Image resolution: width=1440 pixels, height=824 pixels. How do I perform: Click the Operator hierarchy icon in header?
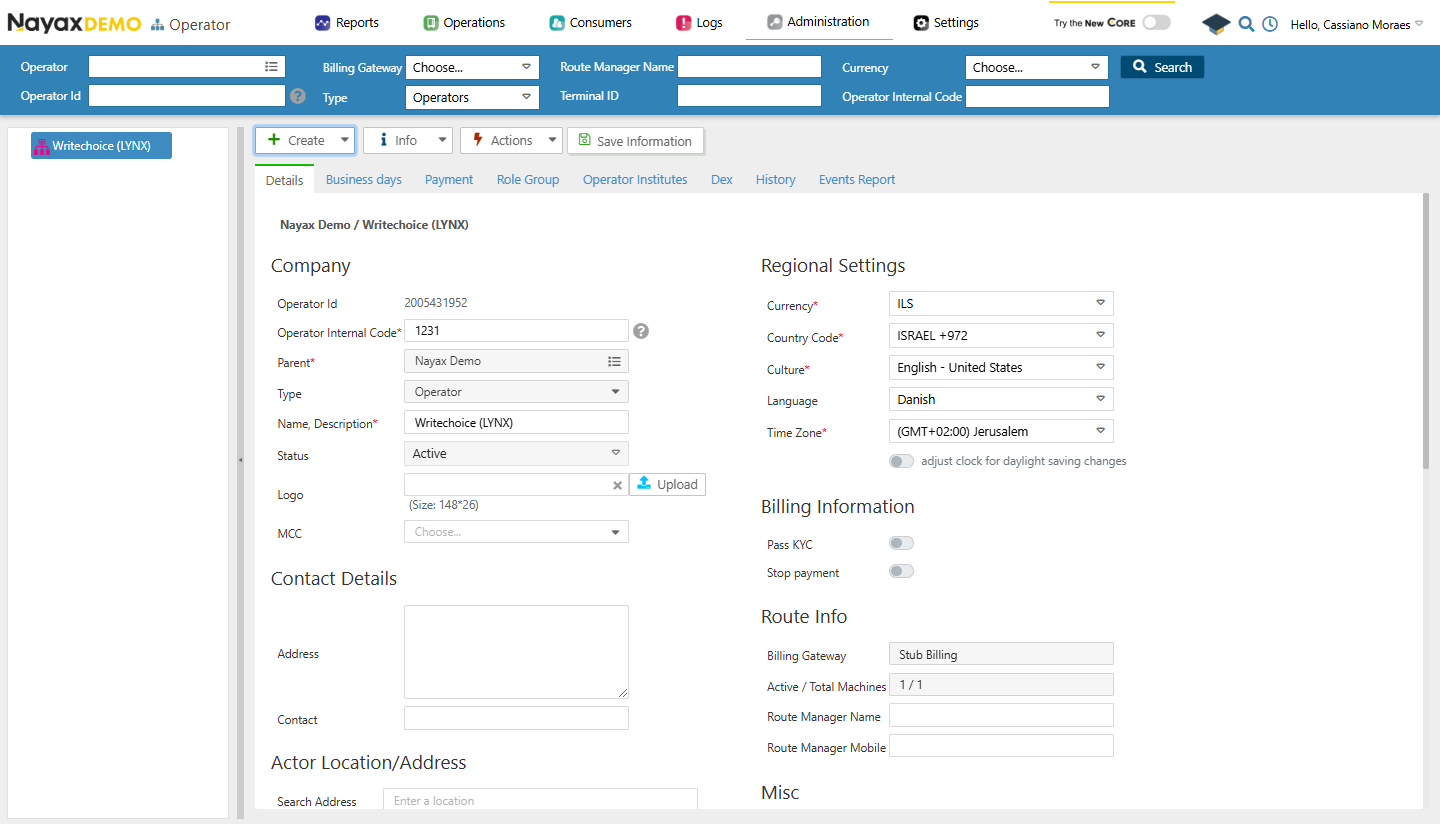click(158, 25)
